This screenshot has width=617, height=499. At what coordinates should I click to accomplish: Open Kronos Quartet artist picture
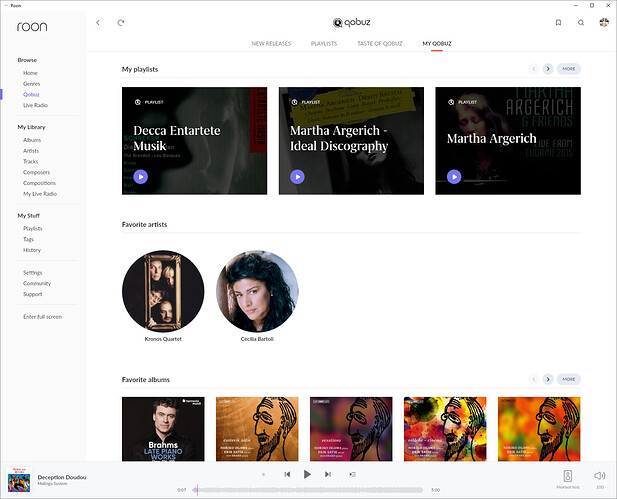[163, 291]
